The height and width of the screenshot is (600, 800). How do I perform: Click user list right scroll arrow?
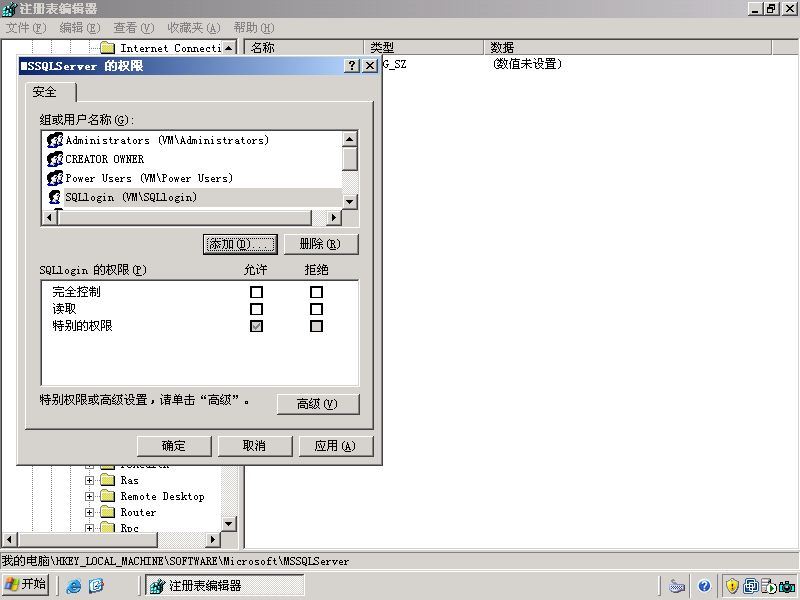(x=333, y=217)
